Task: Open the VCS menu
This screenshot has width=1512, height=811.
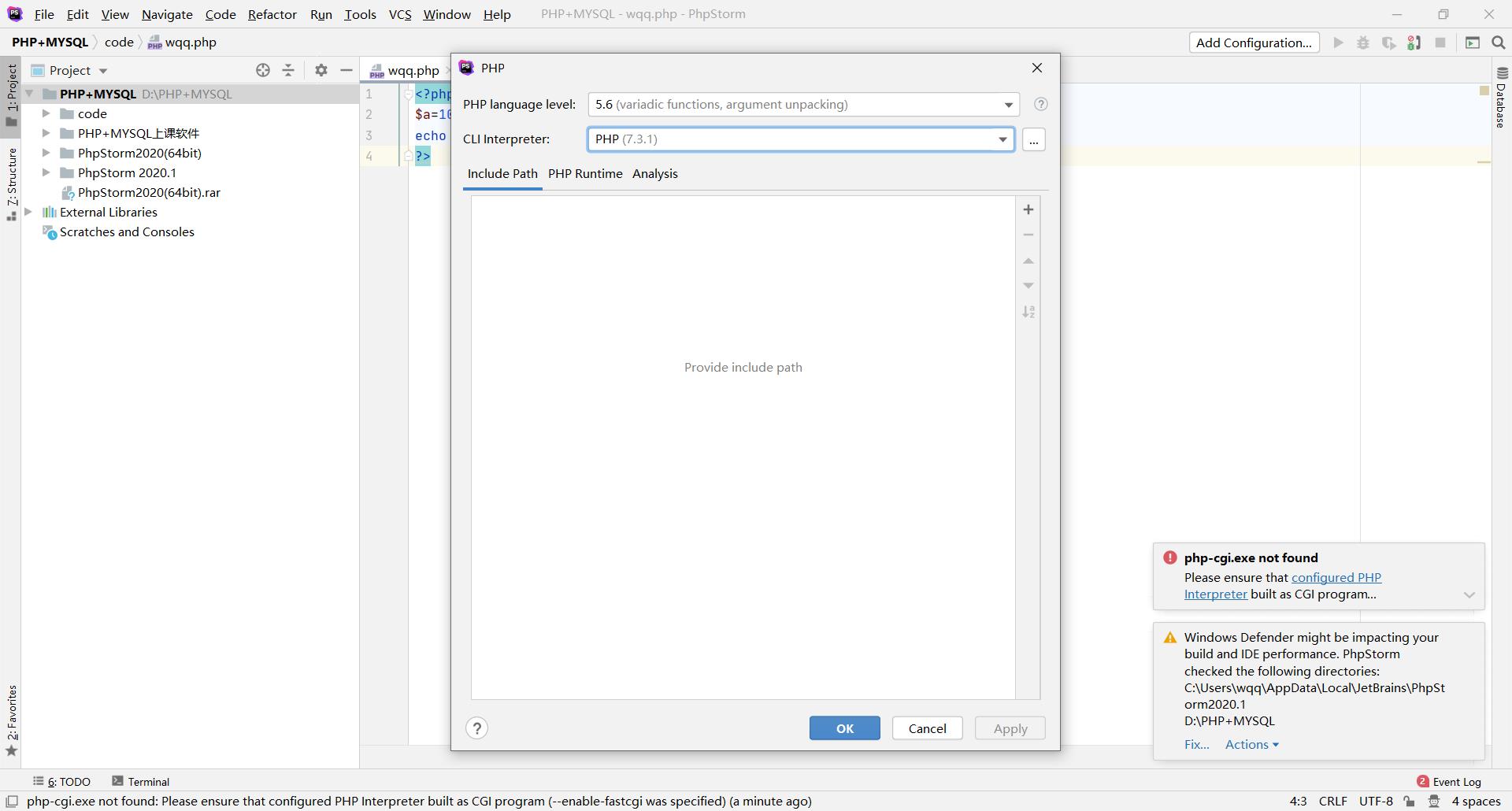Action: click(x=399, y=14)
